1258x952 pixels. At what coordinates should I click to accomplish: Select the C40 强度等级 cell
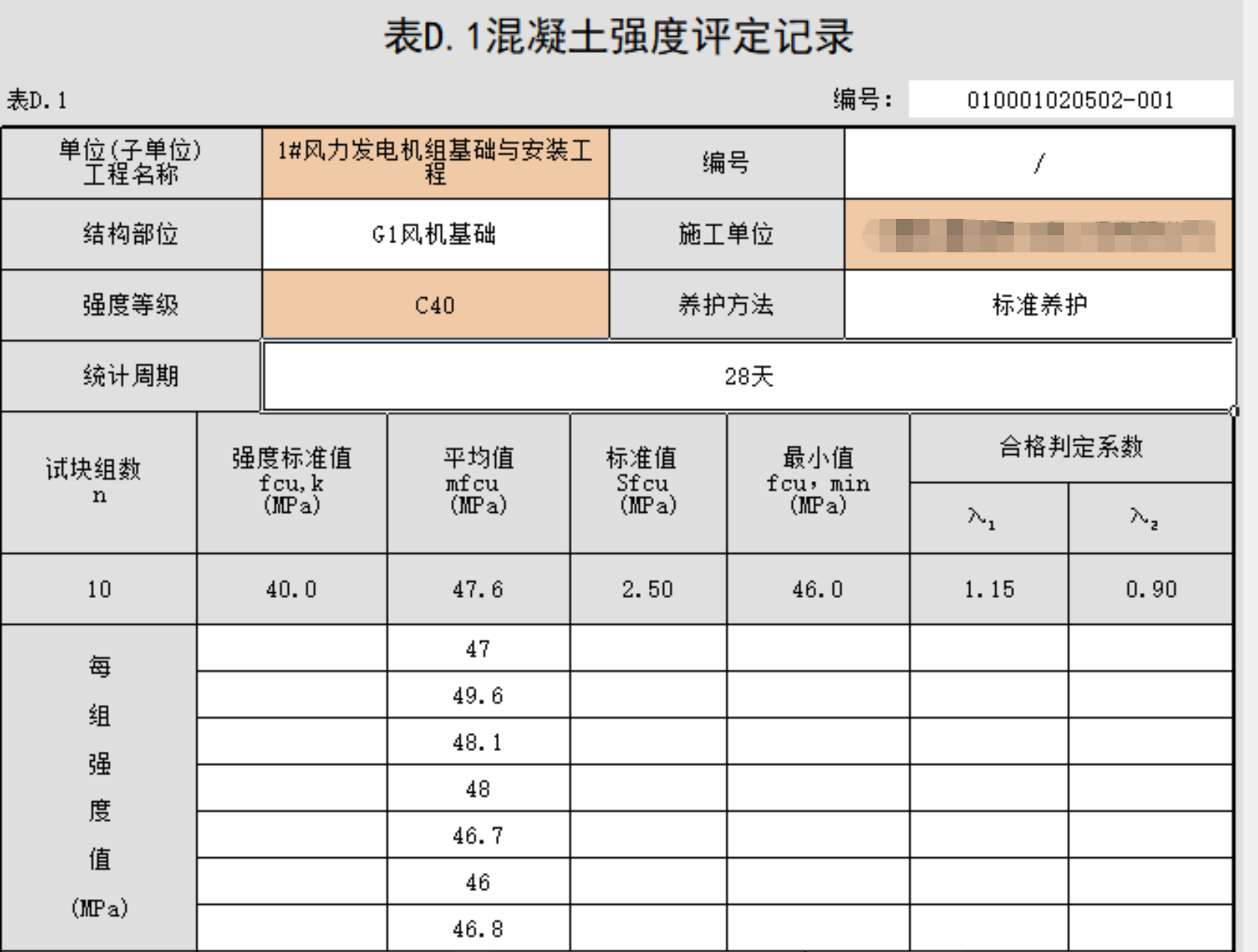click(435, 305)
